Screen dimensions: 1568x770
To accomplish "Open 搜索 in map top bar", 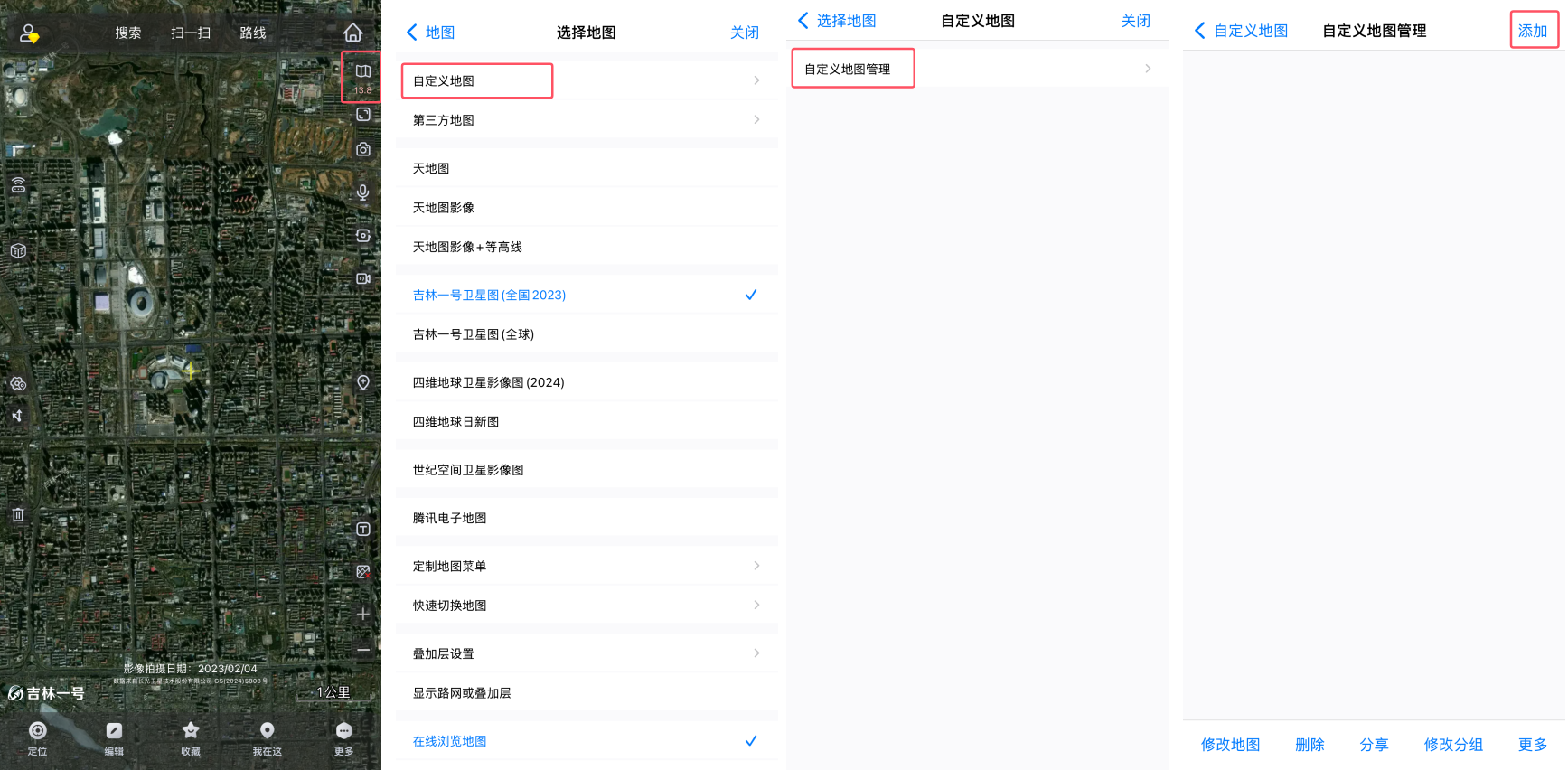I will 128,33.
